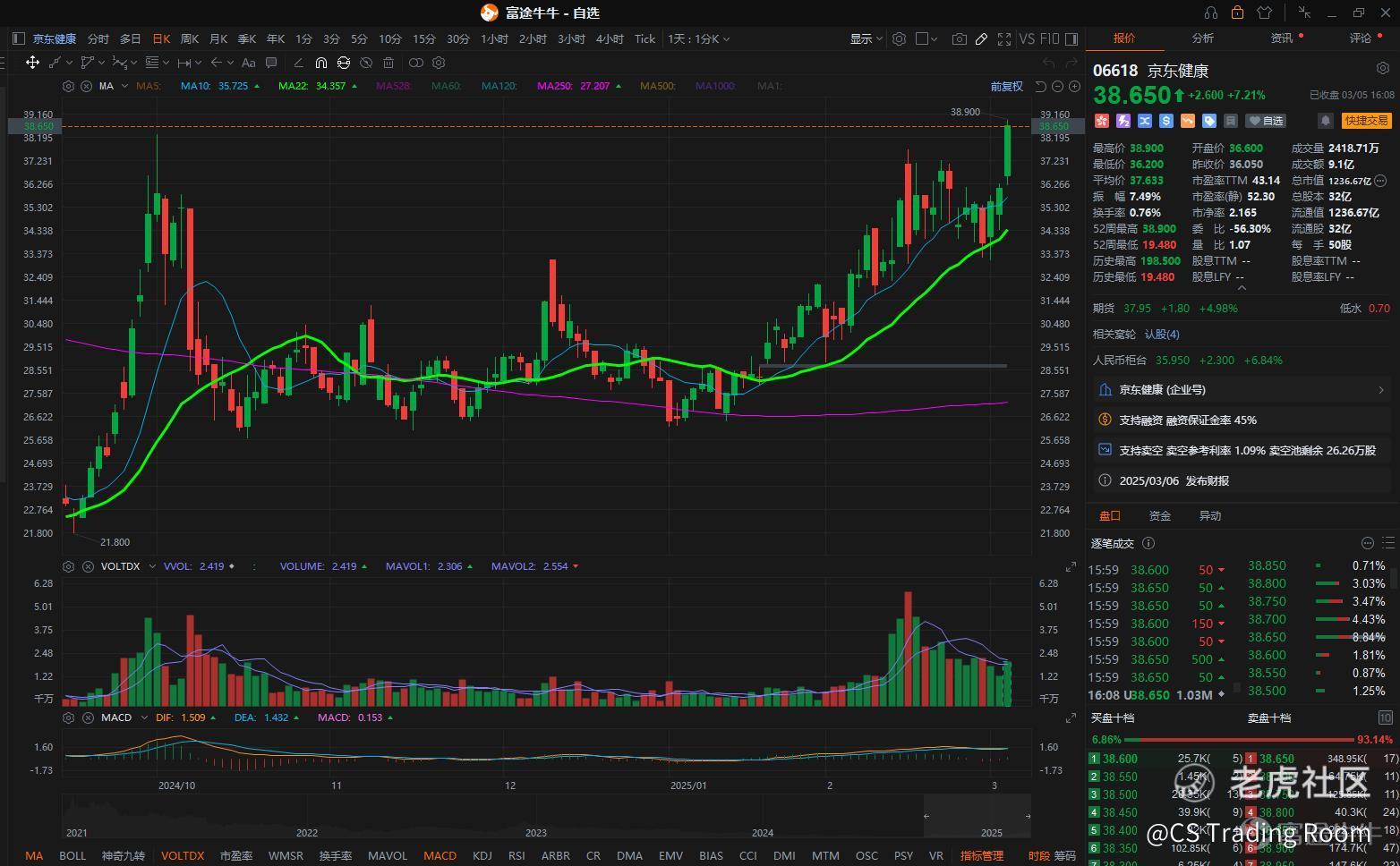Toggle the left sidebar panel icon
Image resolution: width=1400 pixels, height=866 pixels.
click(x=18, y=39)
